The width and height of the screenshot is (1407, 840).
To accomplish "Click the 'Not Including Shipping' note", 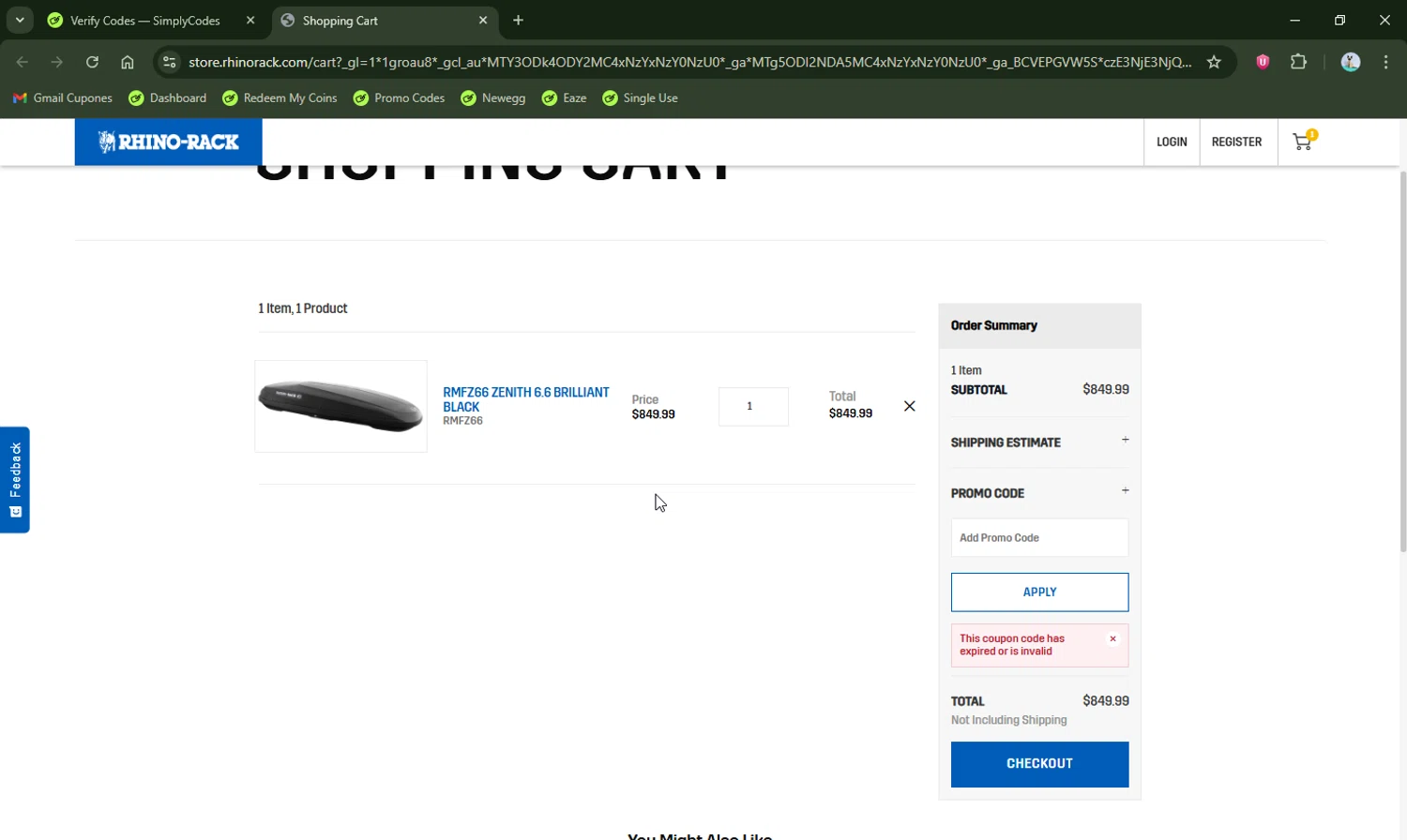I will click(1009, 720).
